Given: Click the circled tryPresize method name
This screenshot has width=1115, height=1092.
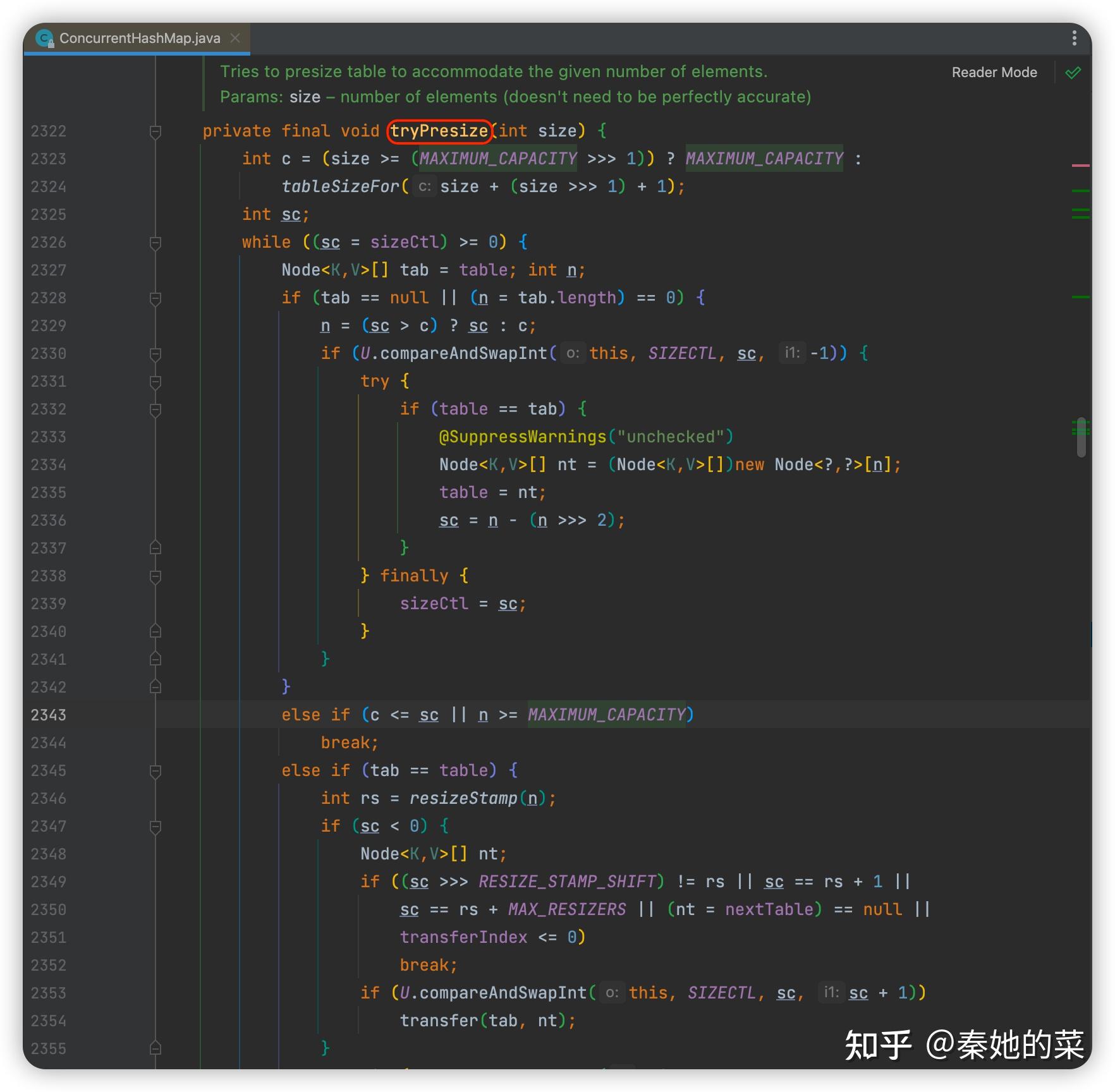Looking at the screenshot, I should click(439, 131).
